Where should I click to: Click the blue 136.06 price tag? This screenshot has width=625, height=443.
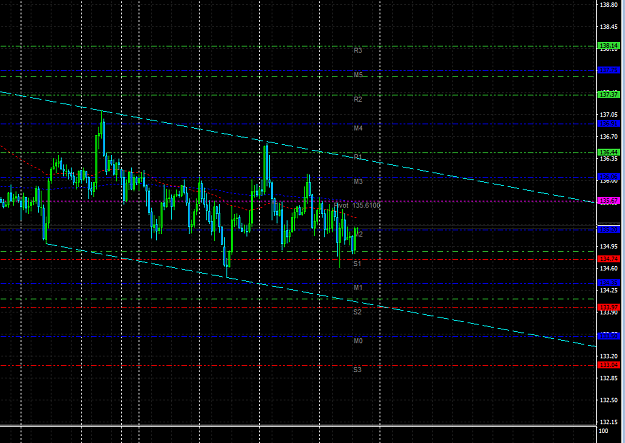(609, 177)
